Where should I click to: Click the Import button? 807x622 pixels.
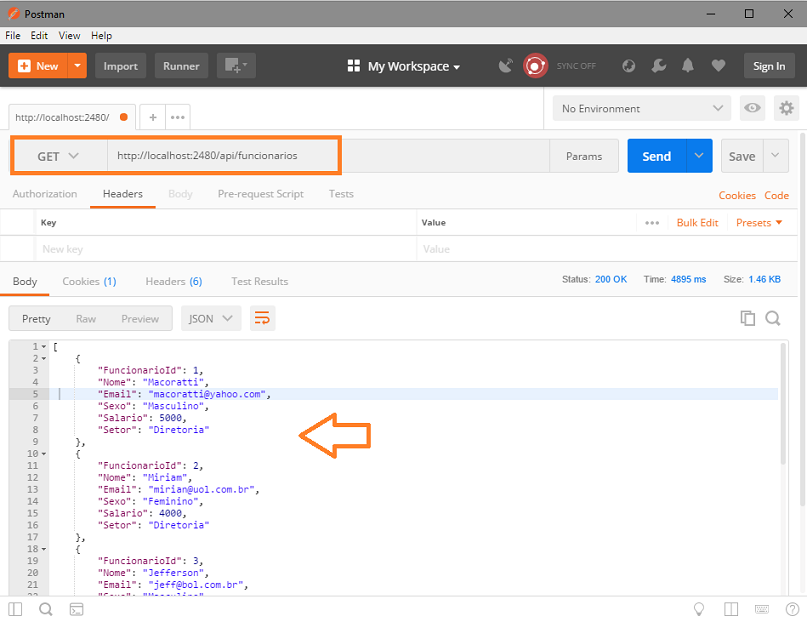(120, 66)
